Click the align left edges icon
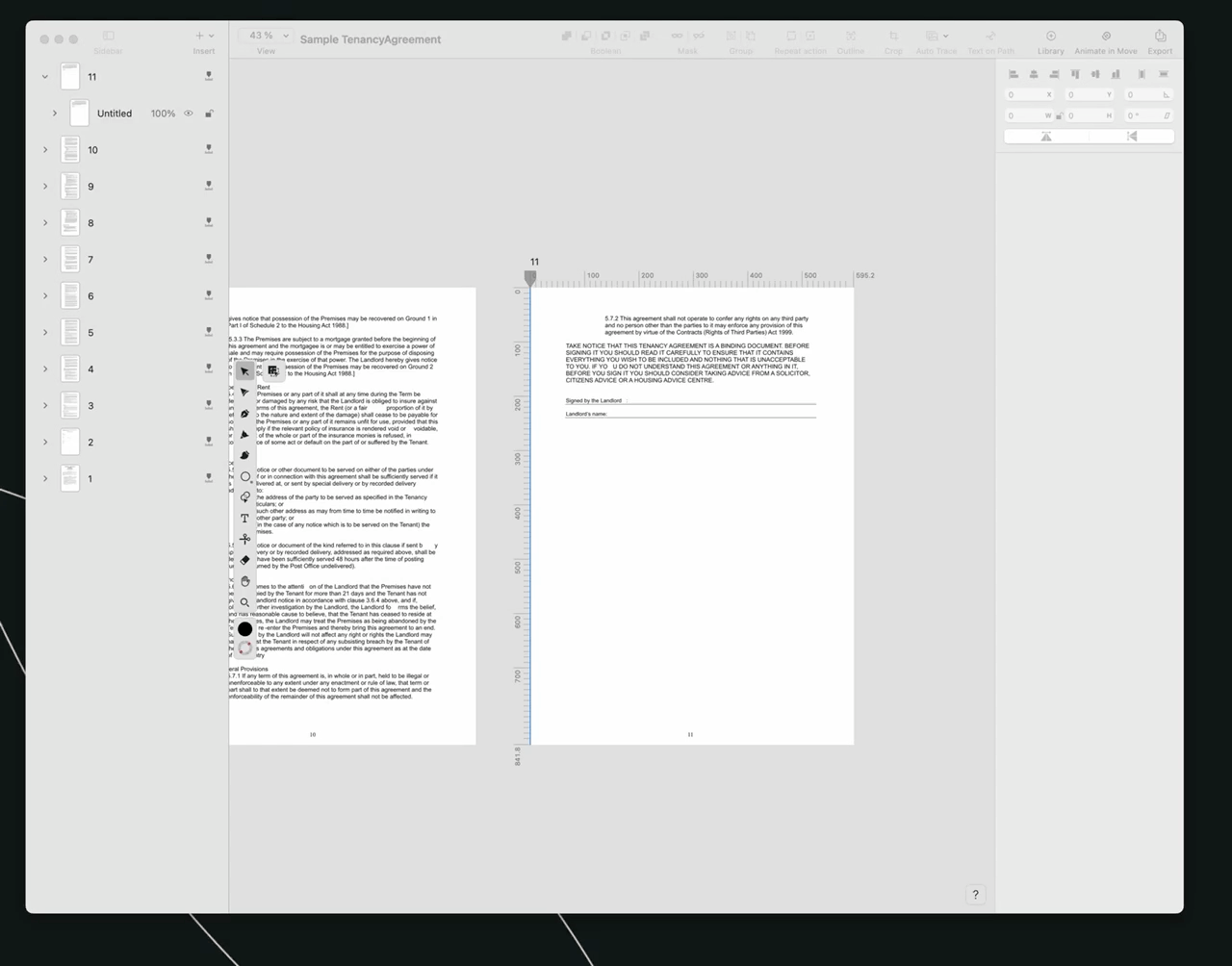The width and height of the screenshot is (1232, 966). coord(1013,74)
